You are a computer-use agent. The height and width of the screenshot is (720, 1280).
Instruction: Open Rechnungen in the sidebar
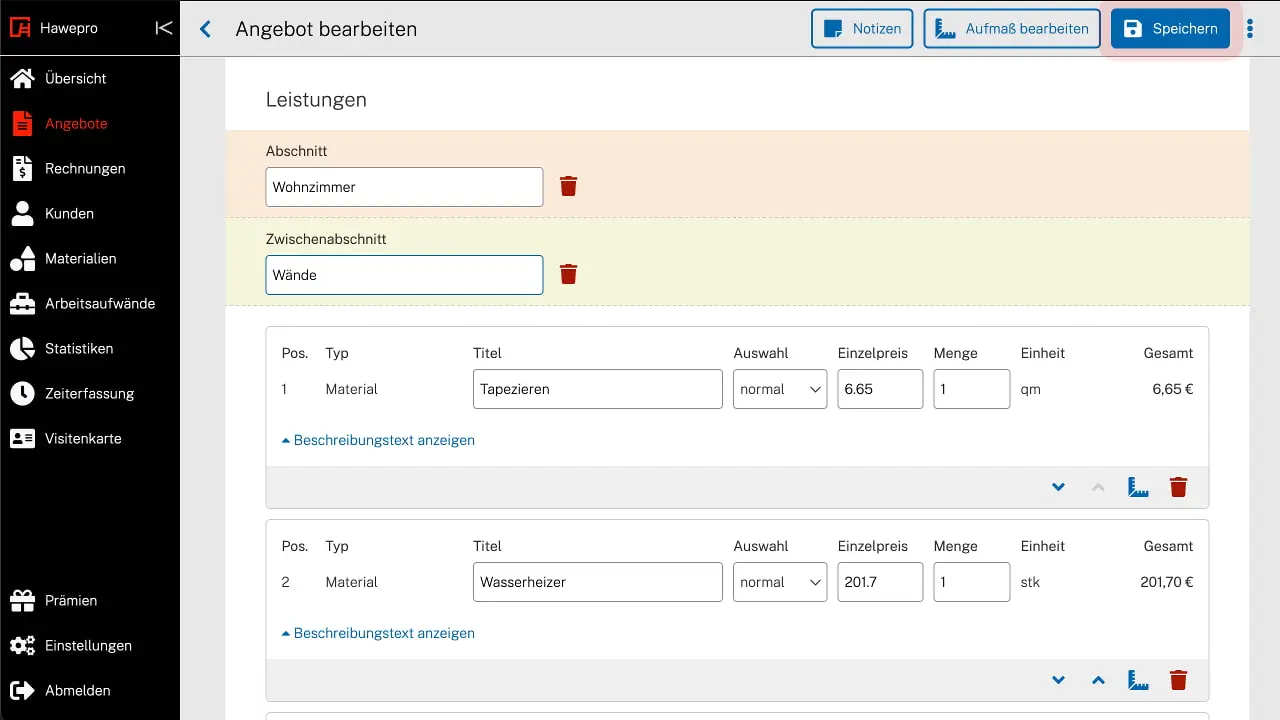click(90, 168)
